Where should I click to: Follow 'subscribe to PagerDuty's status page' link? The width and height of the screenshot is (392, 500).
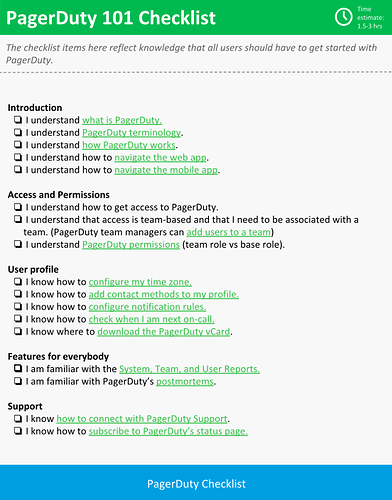click(x=168, y=431)
